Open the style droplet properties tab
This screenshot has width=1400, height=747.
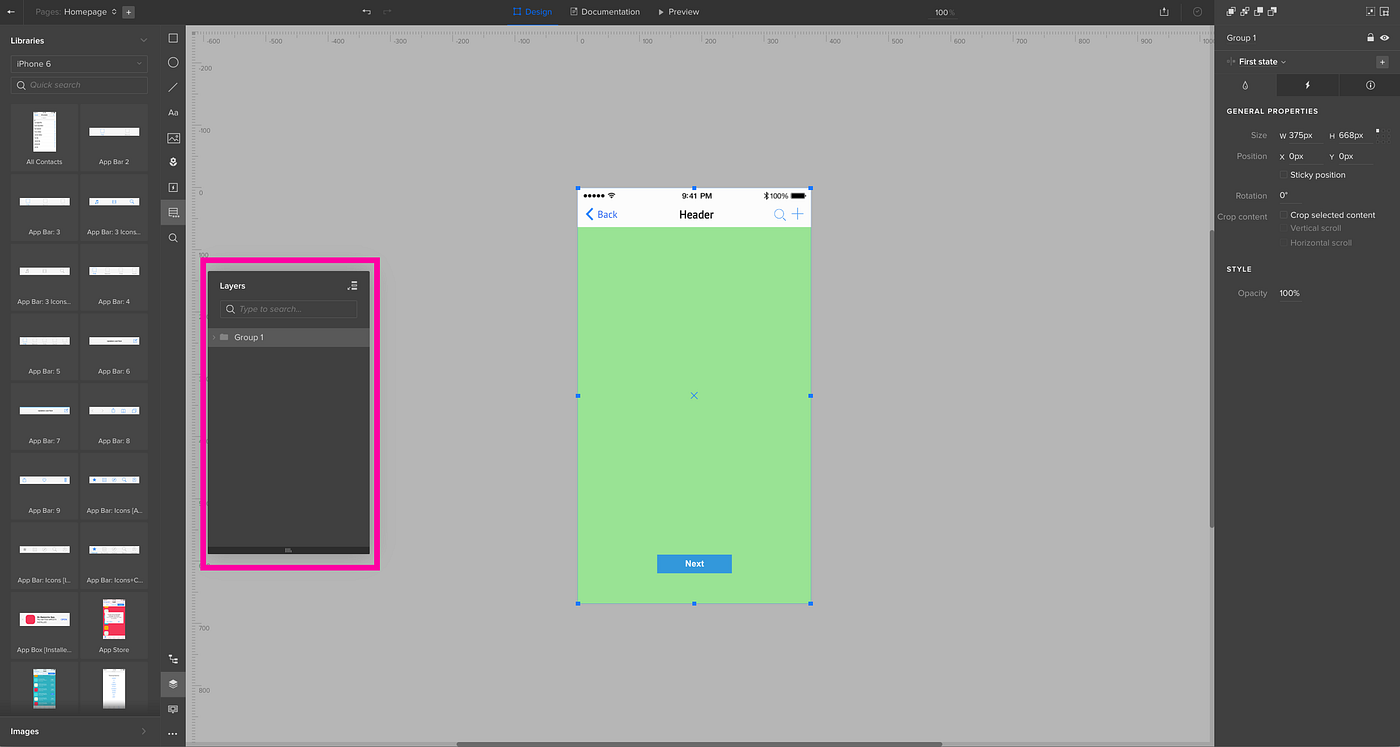coord(1245,86)
